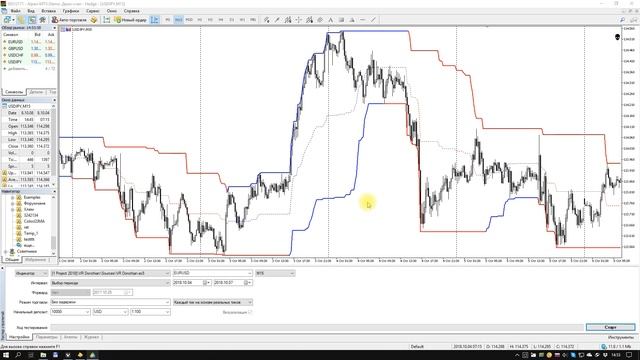Select the crosshair tool icon
The height and width of the screenshot is (360, 640).
tap(298, 20)
